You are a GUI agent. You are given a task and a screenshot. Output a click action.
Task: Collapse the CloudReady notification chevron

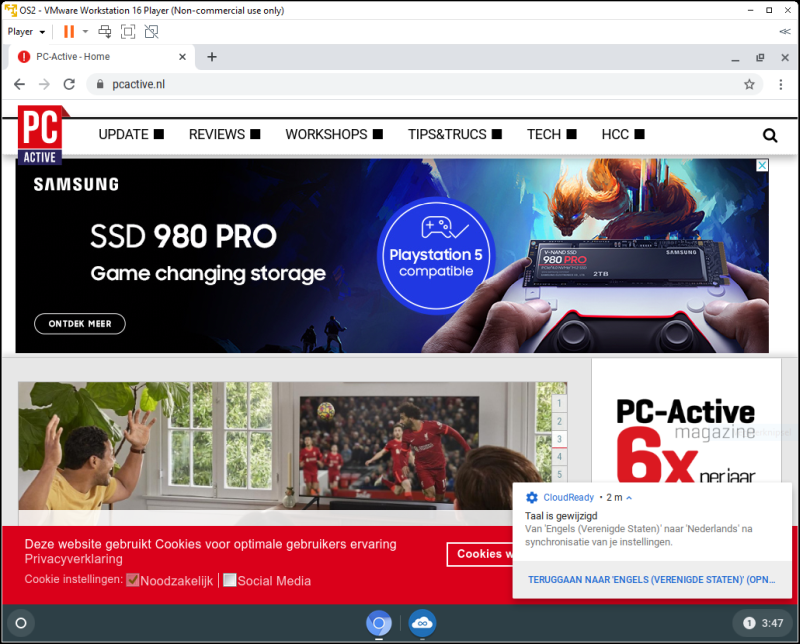coord(629,498)
